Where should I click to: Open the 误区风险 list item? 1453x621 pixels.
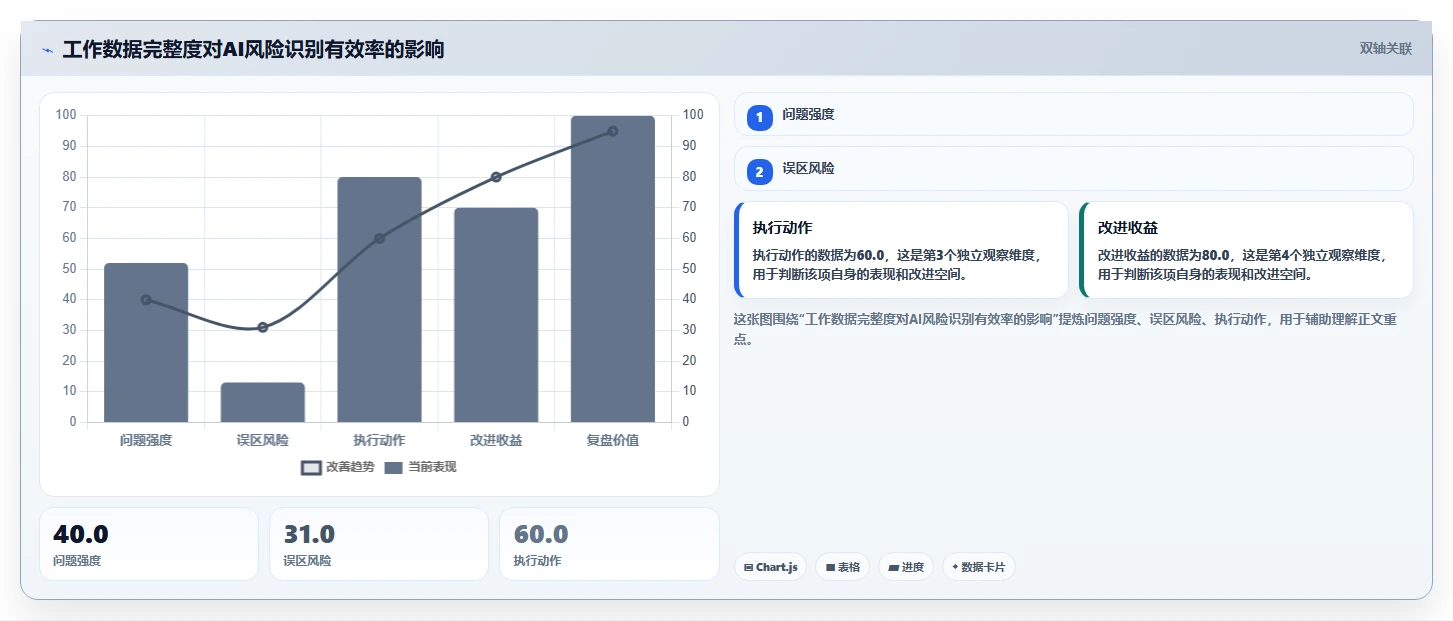[x=1073, y=169]
